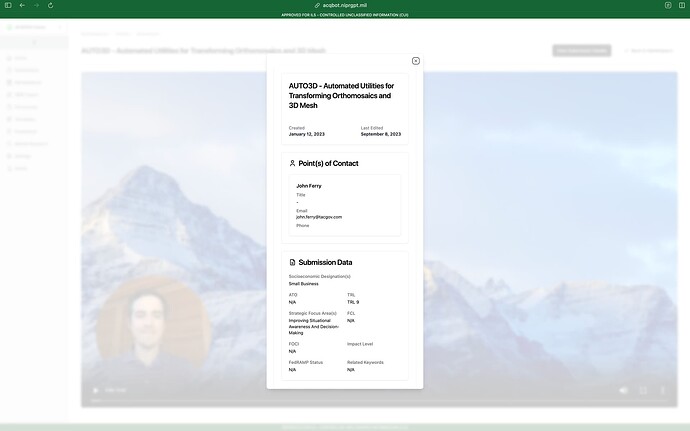Click the "Strategic Focus Area(s)" label
Image resolution: width=690 pixels, height=431 pixels.
312,313
